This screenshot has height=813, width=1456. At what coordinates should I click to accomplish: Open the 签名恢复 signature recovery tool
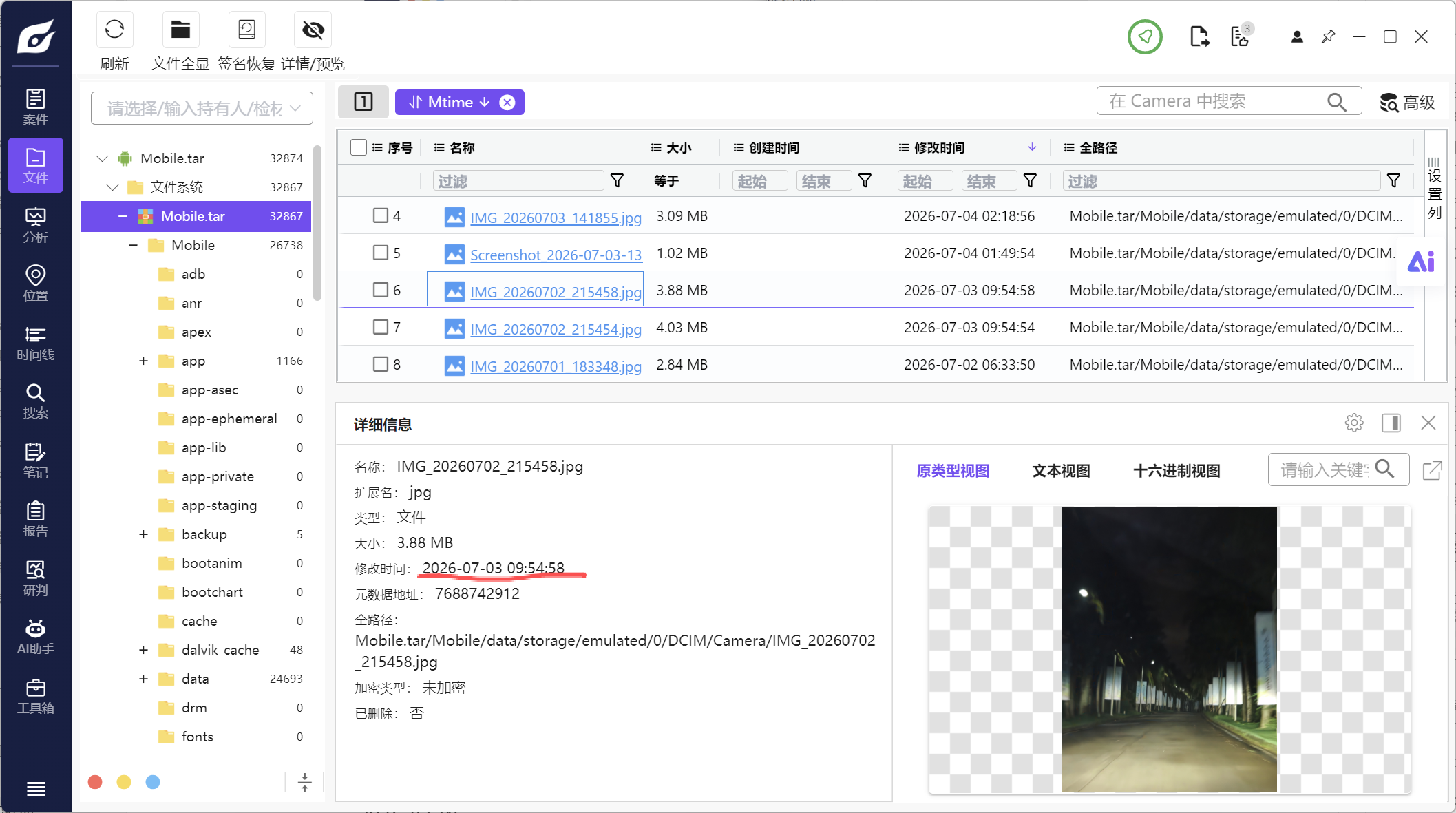246,30
